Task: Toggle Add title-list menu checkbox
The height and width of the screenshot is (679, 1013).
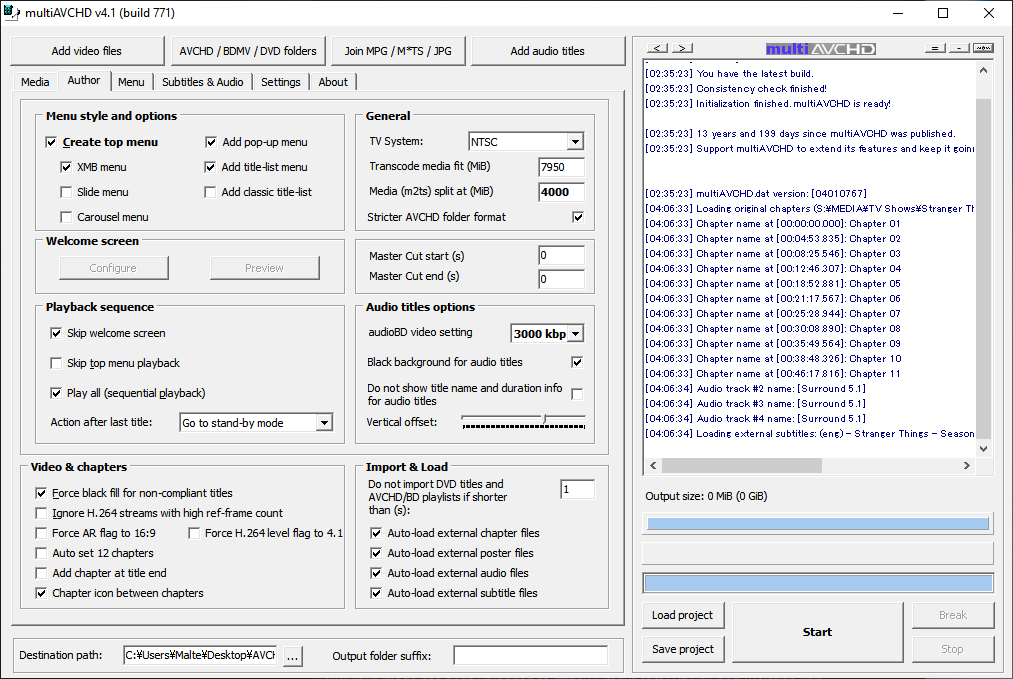Action: tap(210, 167)
